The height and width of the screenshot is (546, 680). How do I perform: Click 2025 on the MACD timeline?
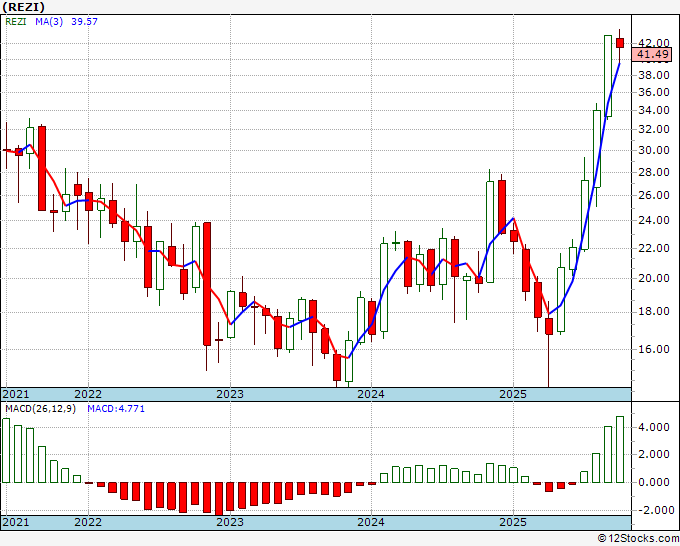coord(513,522)
